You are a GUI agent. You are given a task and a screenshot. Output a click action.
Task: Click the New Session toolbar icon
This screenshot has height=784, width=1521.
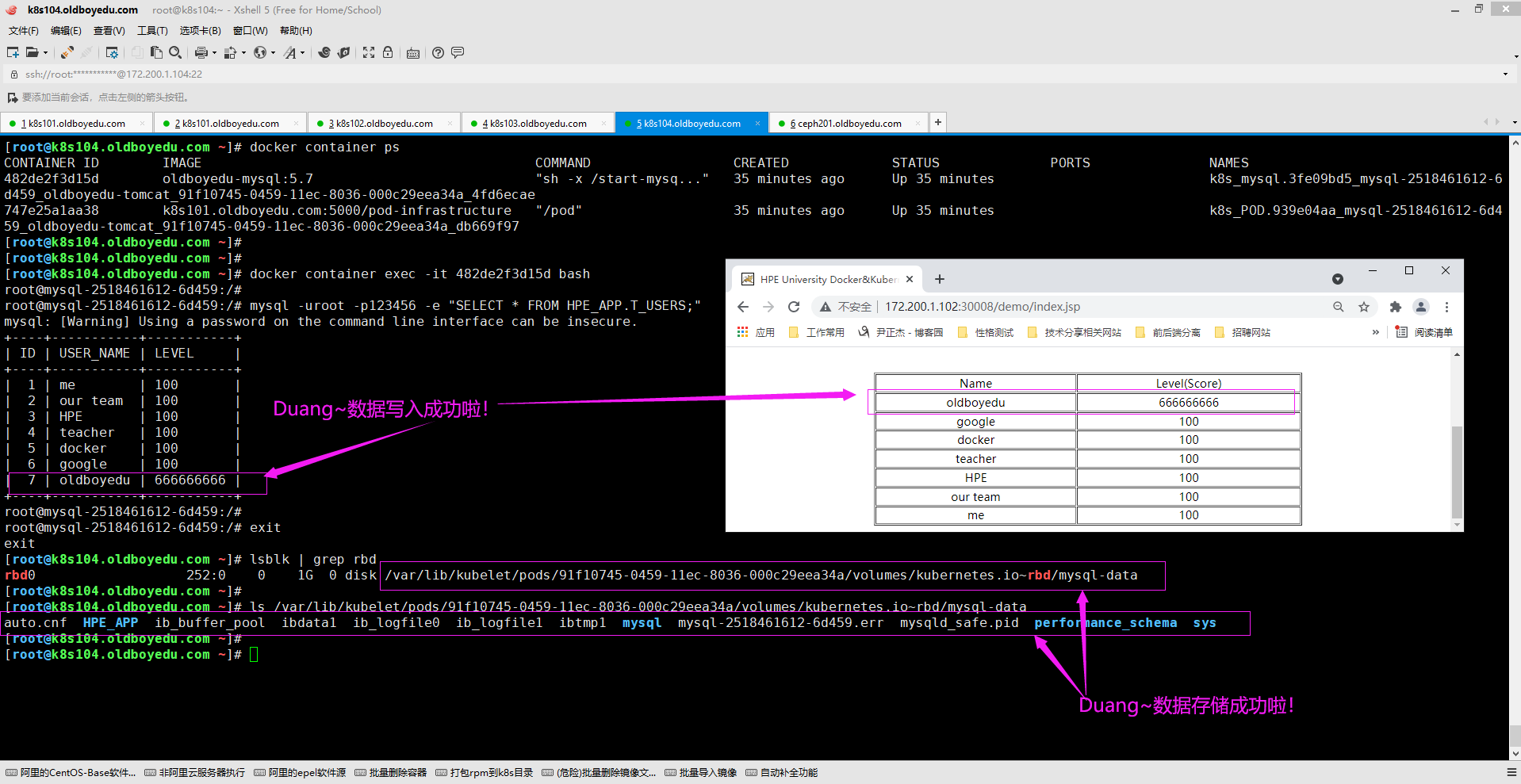[13, 52]
